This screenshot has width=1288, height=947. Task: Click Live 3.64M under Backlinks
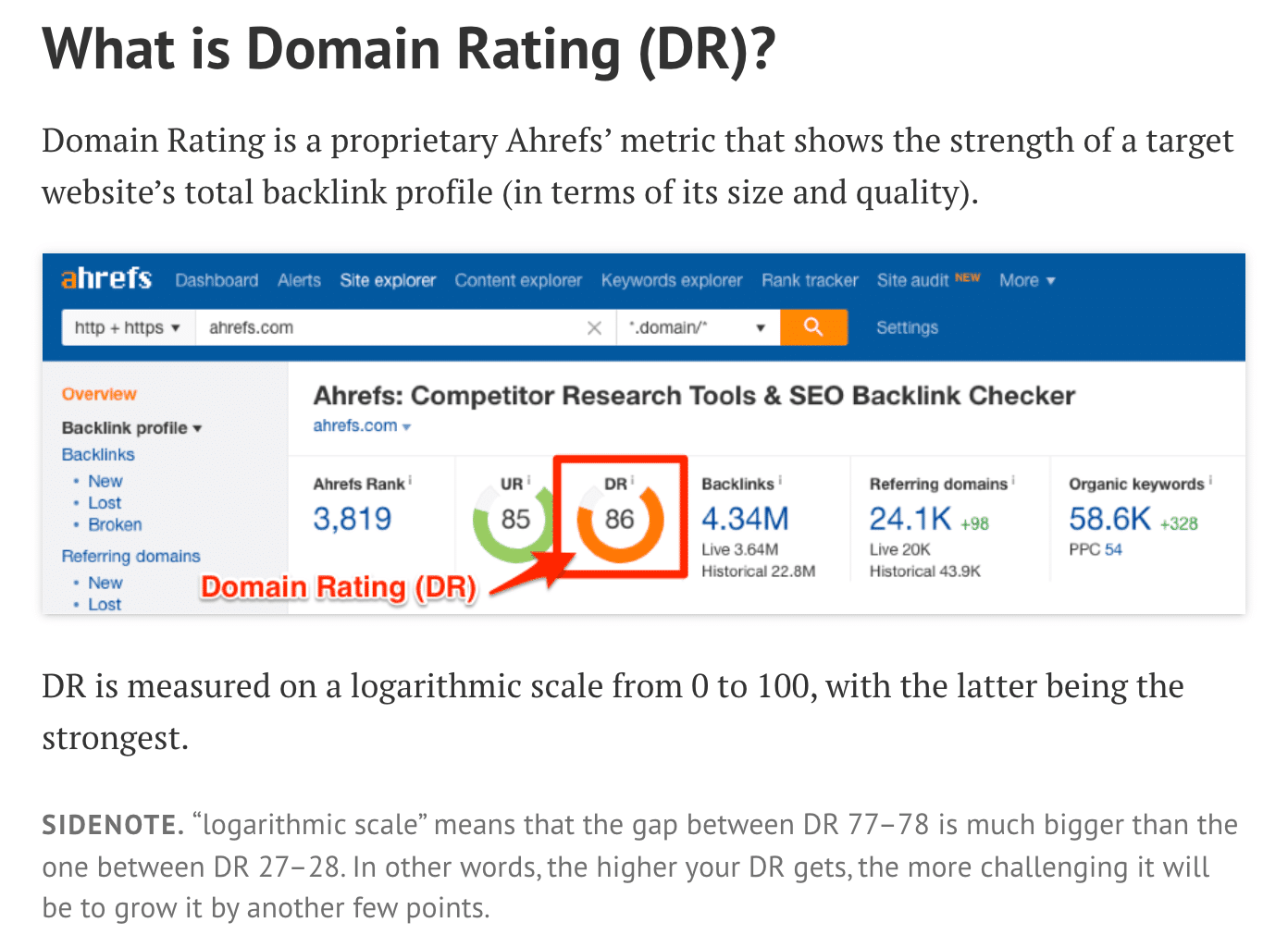pyautogui.click(x=739, y=549)
